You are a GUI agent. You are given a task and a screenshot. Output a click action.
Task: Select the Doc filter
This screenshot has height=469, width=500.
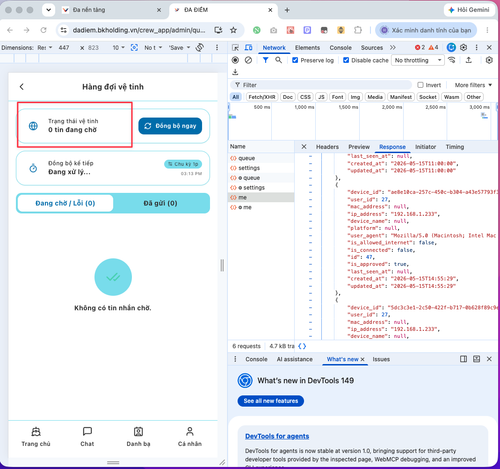[288, 97]
